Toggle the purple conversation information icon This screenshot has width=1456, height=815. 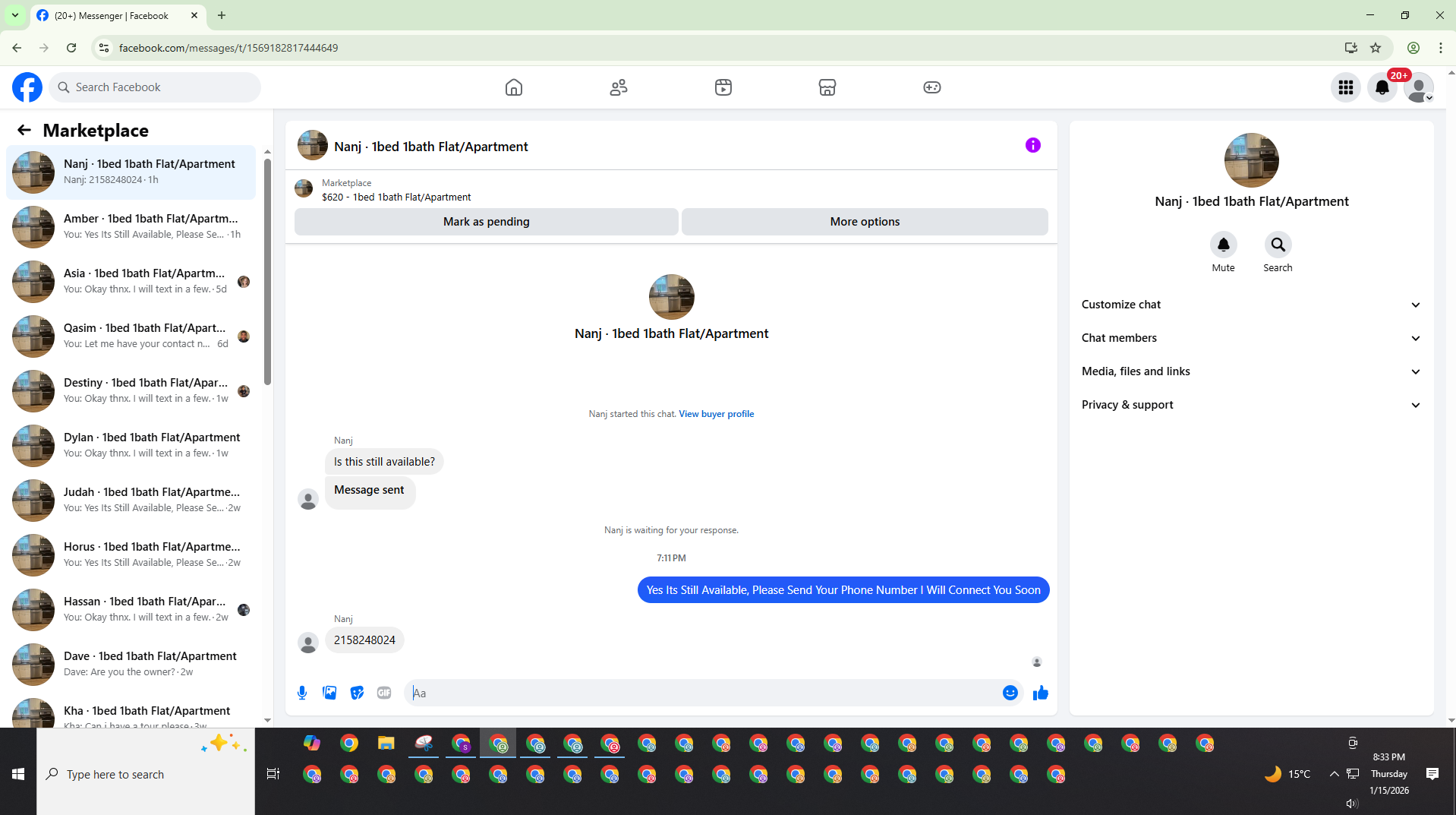coord(1033,145)
